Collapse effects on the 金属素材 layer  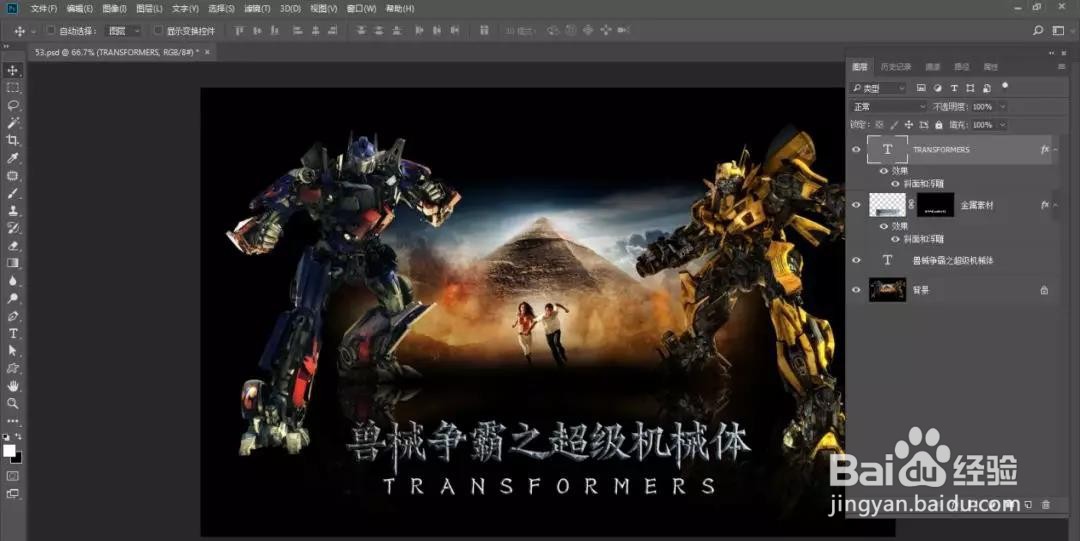(1056, 205)
